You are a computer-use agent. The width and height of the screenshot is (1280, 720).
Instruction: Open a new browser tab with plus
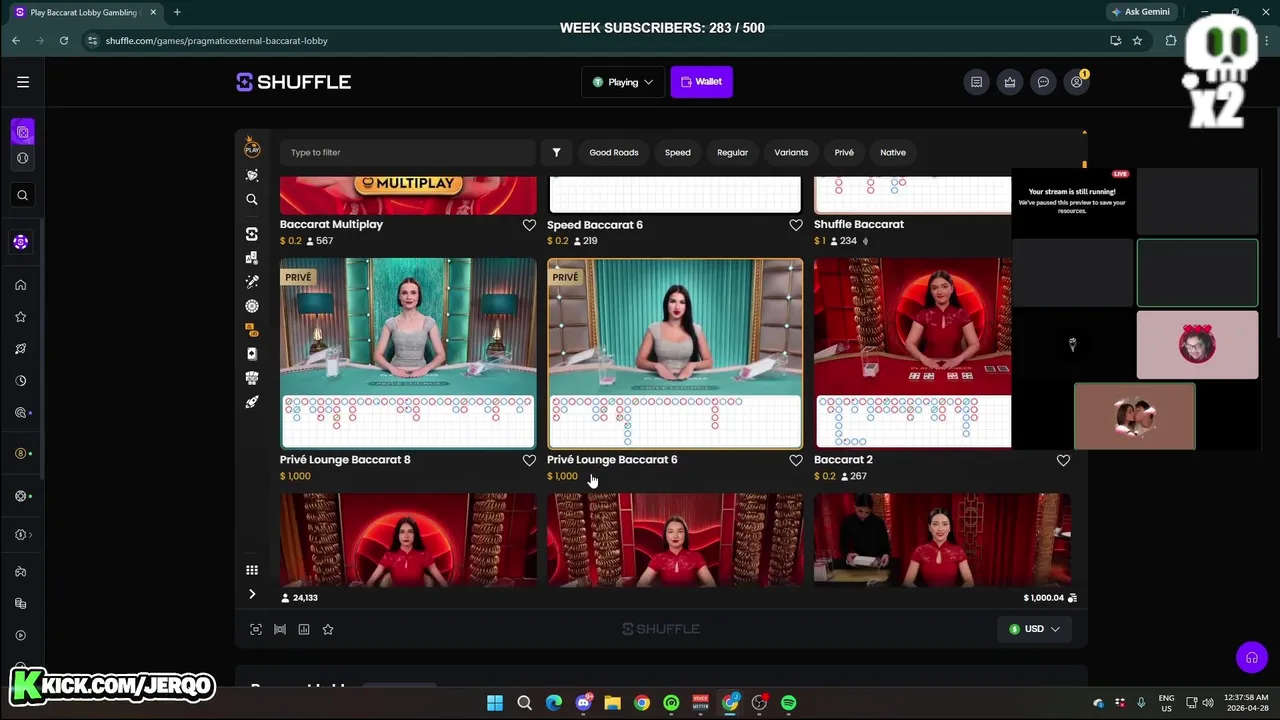click(x=177, y=12)
